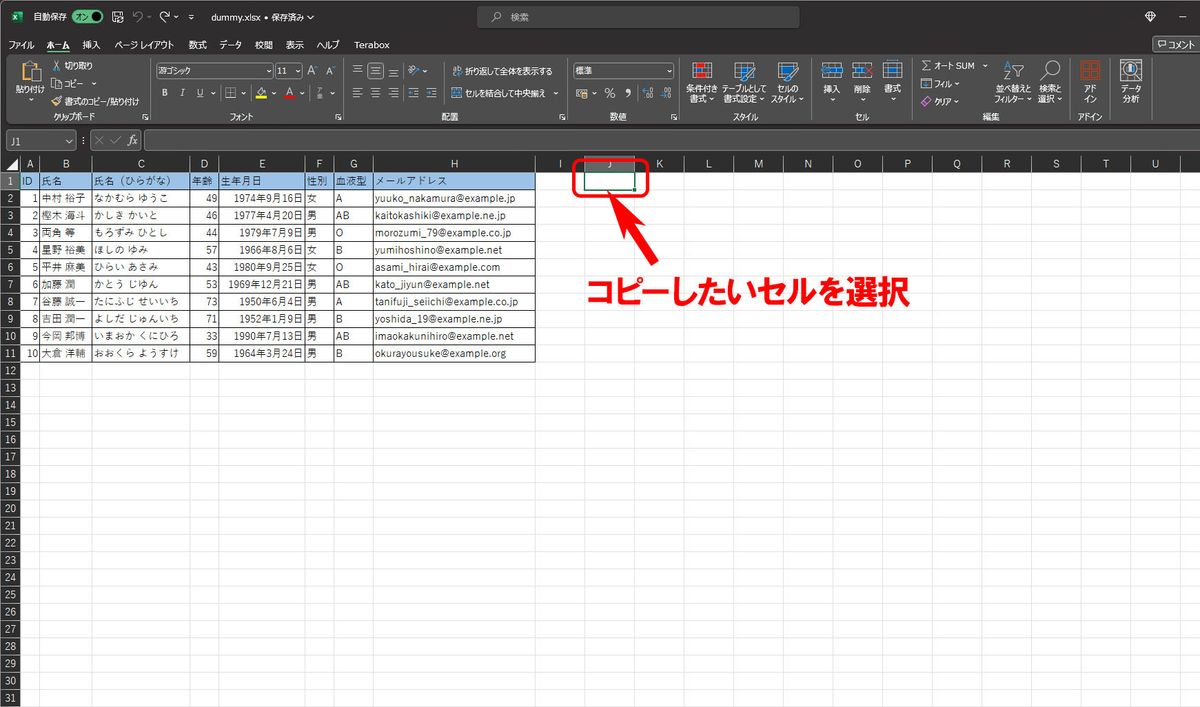
Task: Expand the Name Box dropdown arrow
Action: 69,141
